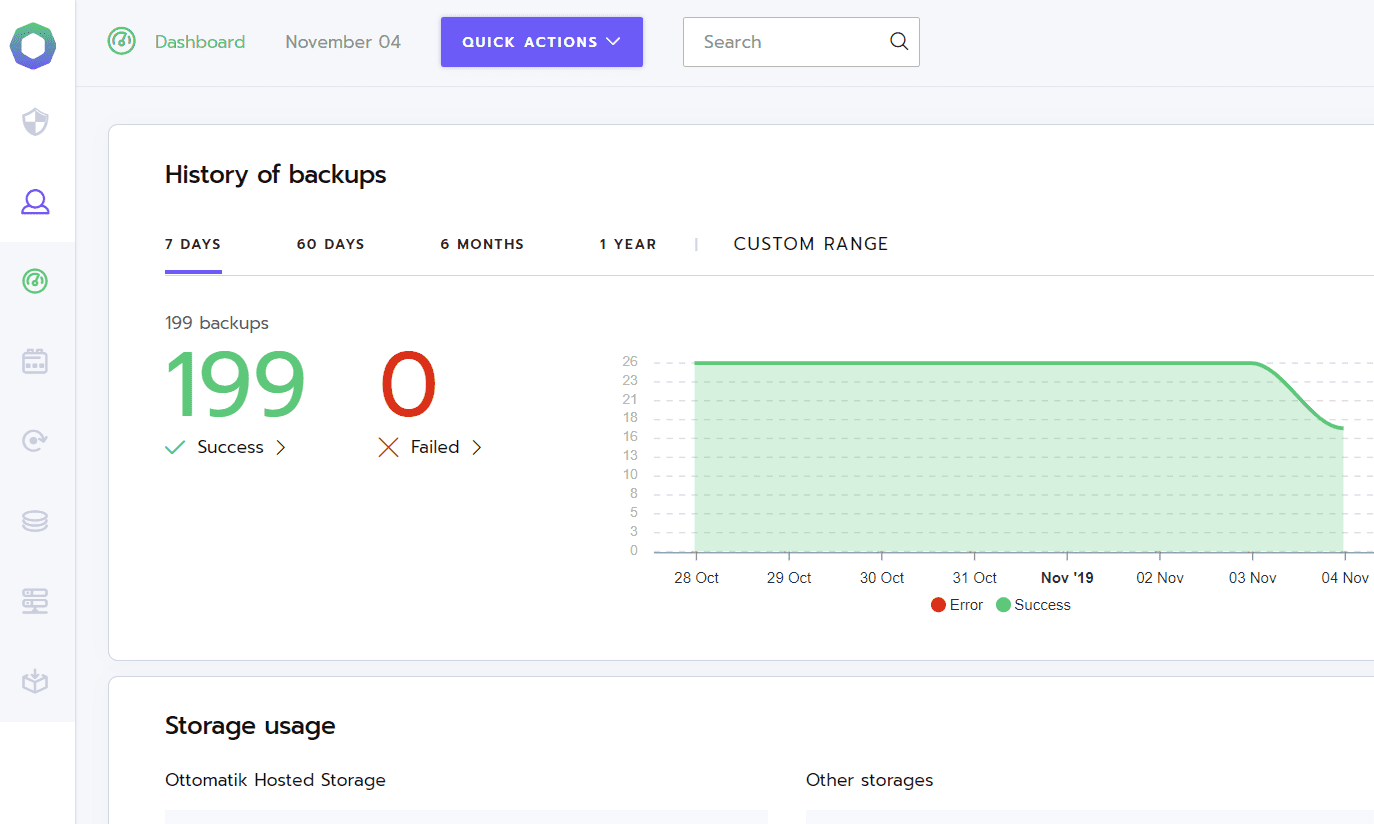Click the Dashboard breadcrumb link

[199, 42]
